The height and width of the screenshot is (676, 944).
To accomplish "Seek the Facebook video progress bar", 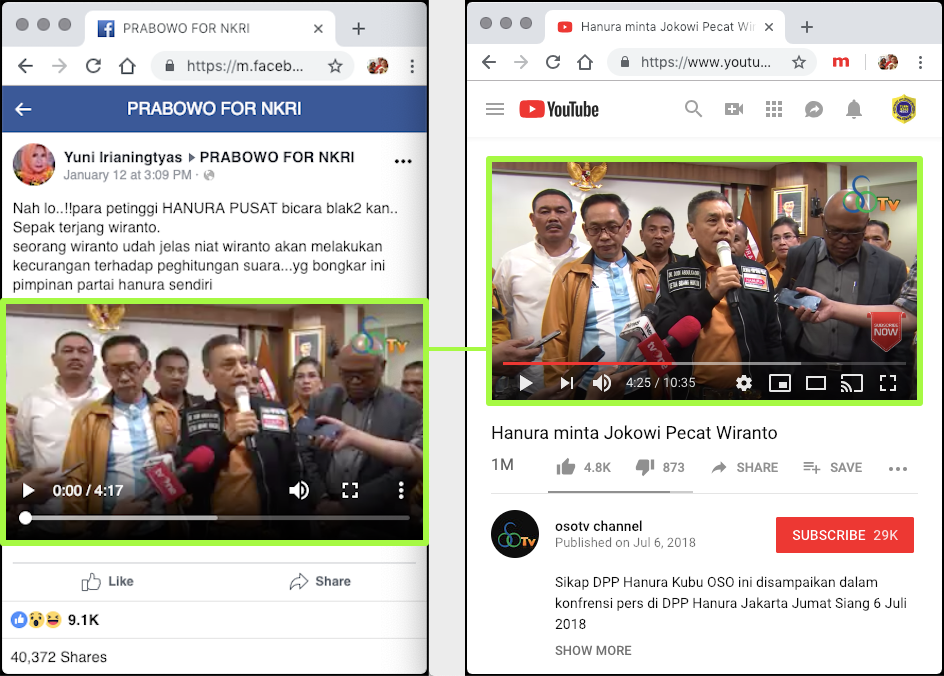I will (x=217, y=518).
